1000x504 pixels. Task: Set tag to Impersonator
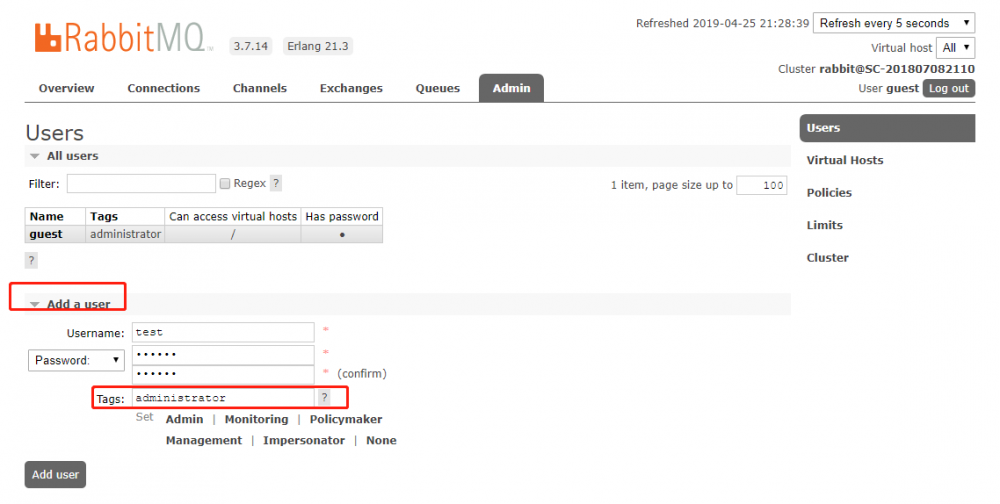tap(304, 440)
